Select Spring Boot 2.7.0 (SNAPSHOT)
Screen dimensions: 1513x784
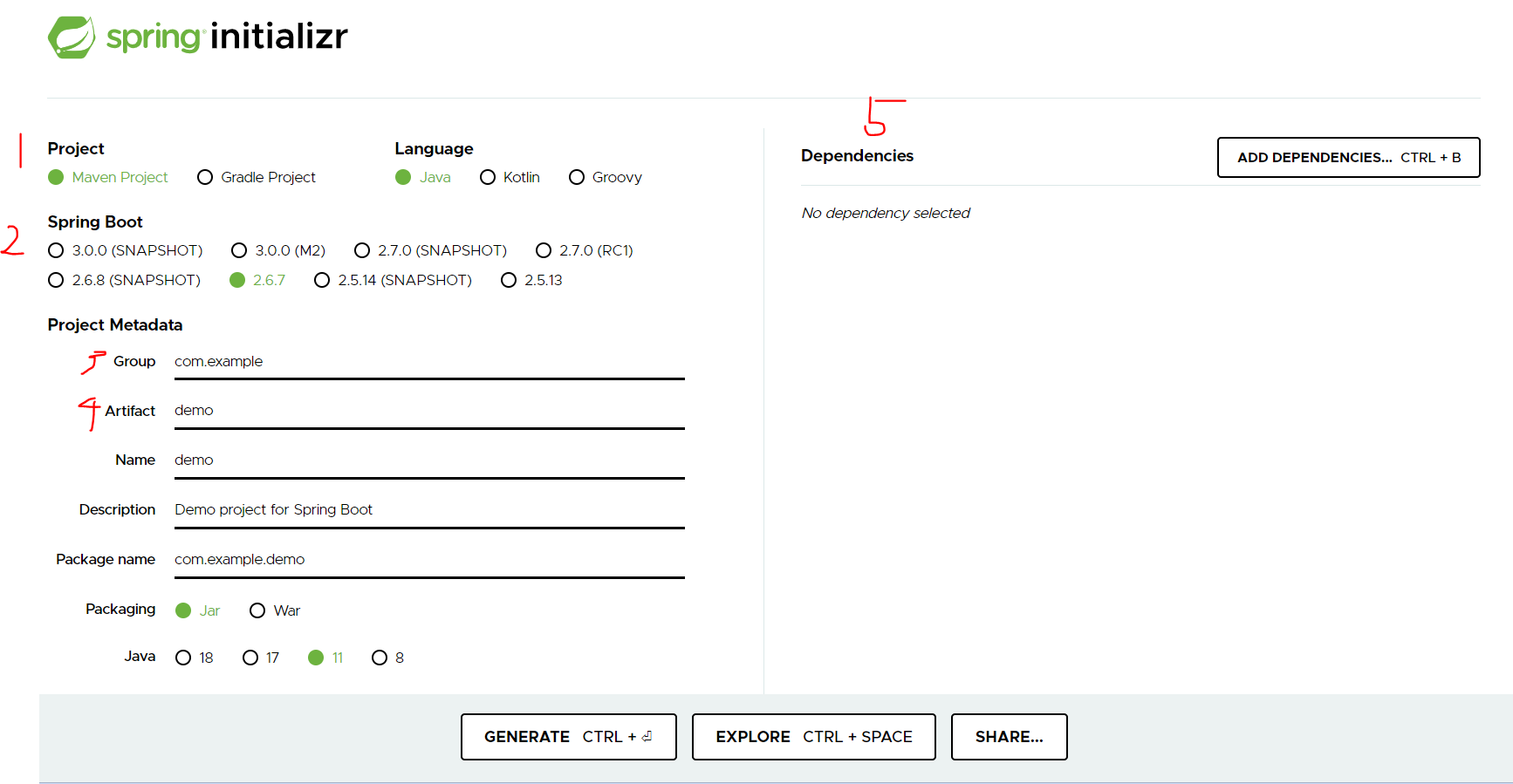point(362,250)
